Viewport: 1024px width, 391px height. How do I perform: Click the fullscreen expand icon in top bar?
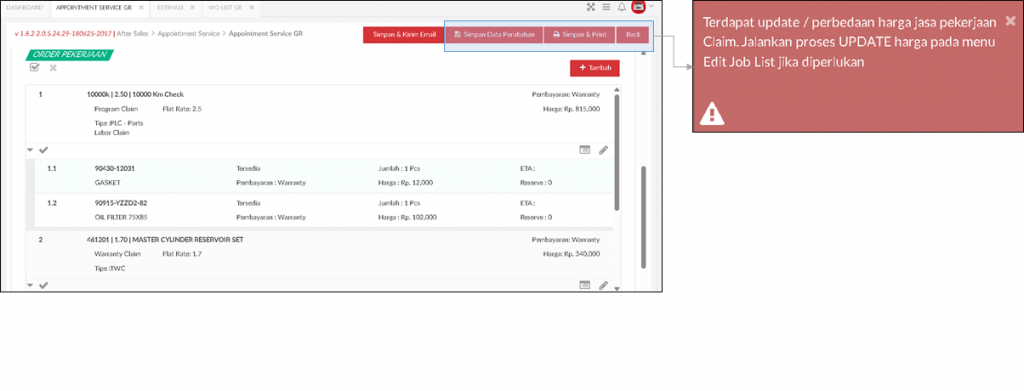[x=591, y=7]
